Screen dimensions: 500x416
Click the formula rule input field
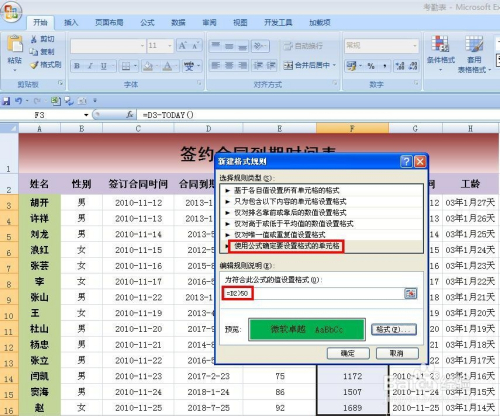(313, 293)
